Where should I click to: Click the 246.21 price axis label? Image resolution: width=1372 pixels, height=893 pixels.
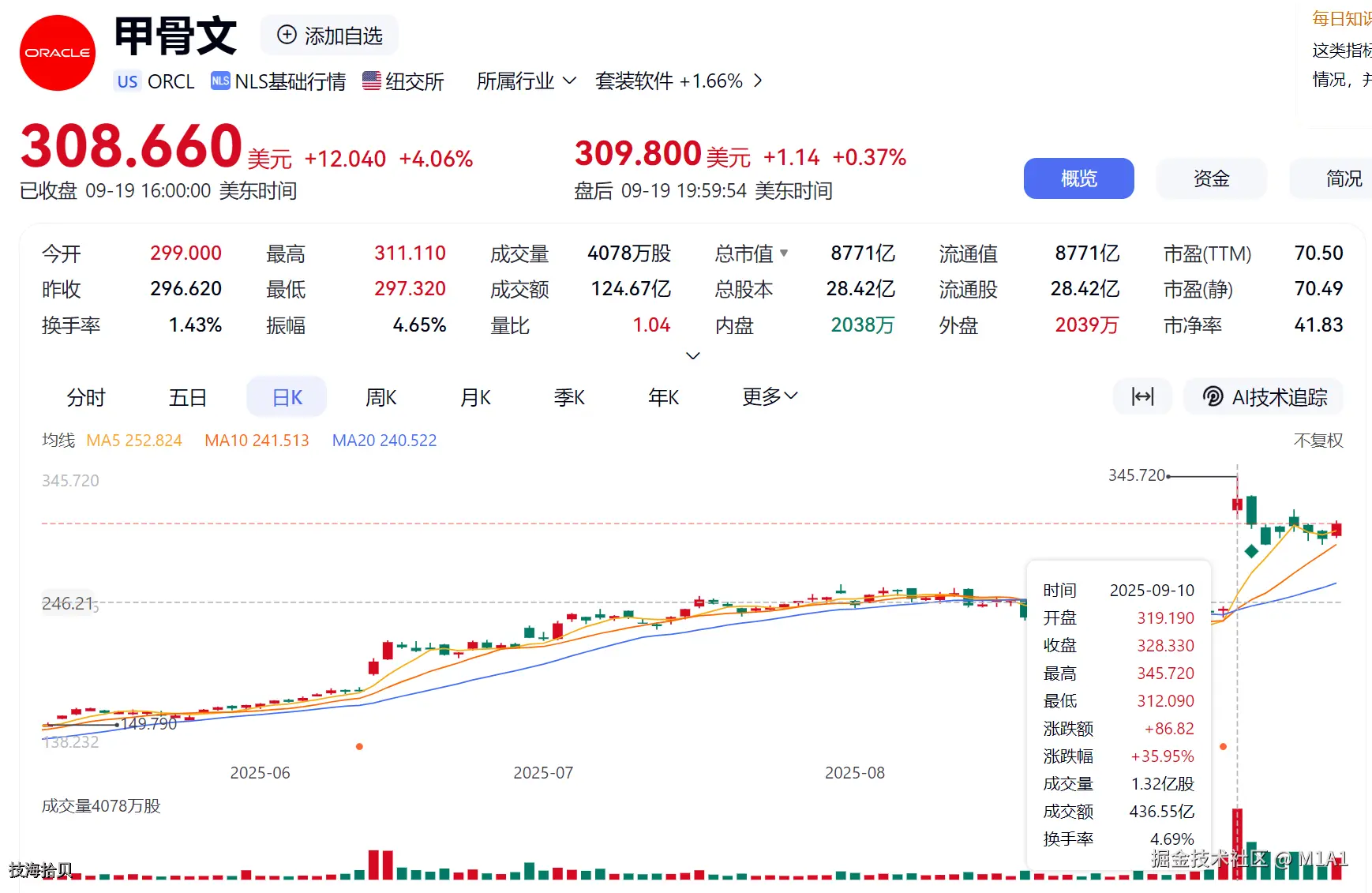[x=67, y=604]
